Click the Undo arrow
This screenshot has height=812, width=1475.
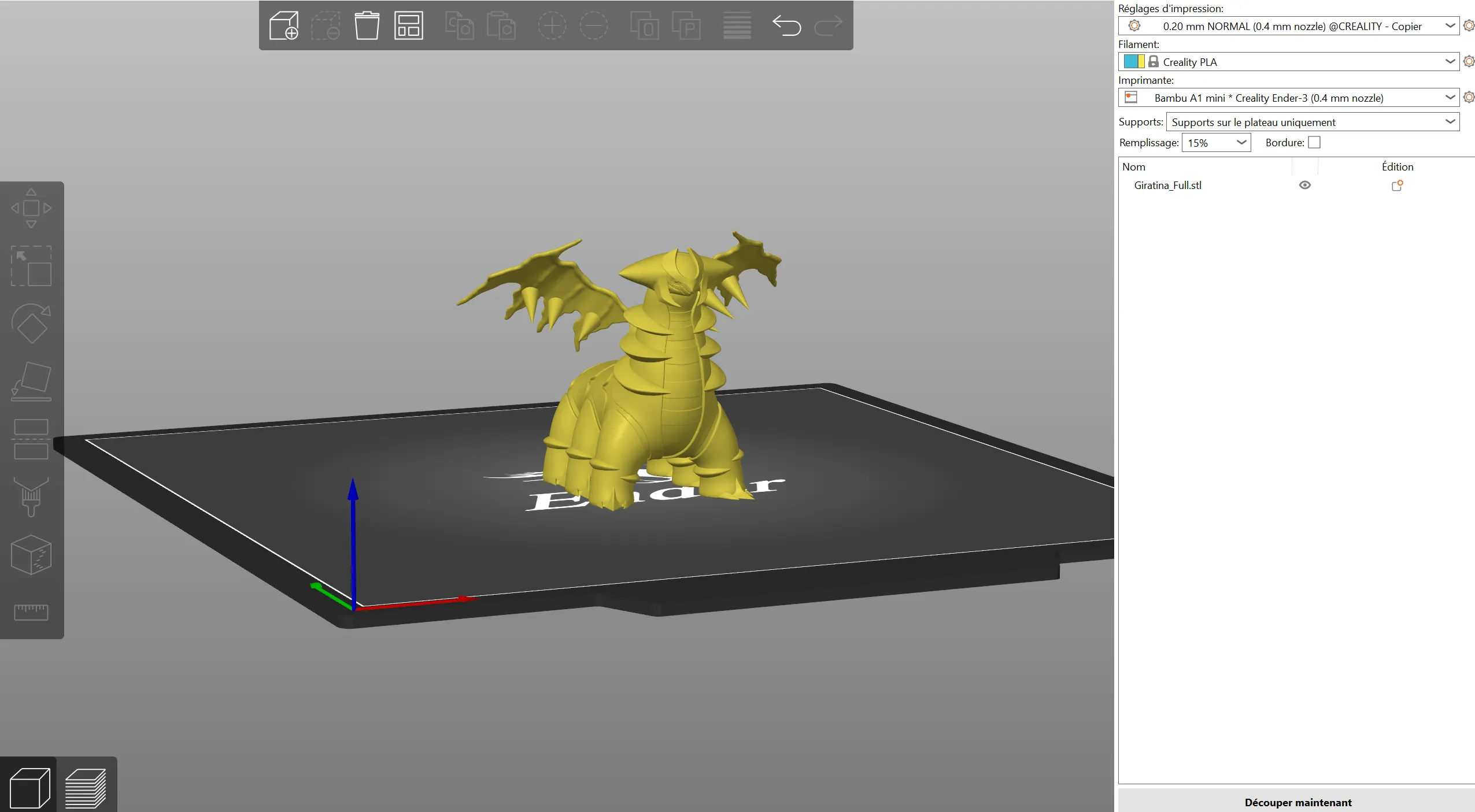click(787, 25)
